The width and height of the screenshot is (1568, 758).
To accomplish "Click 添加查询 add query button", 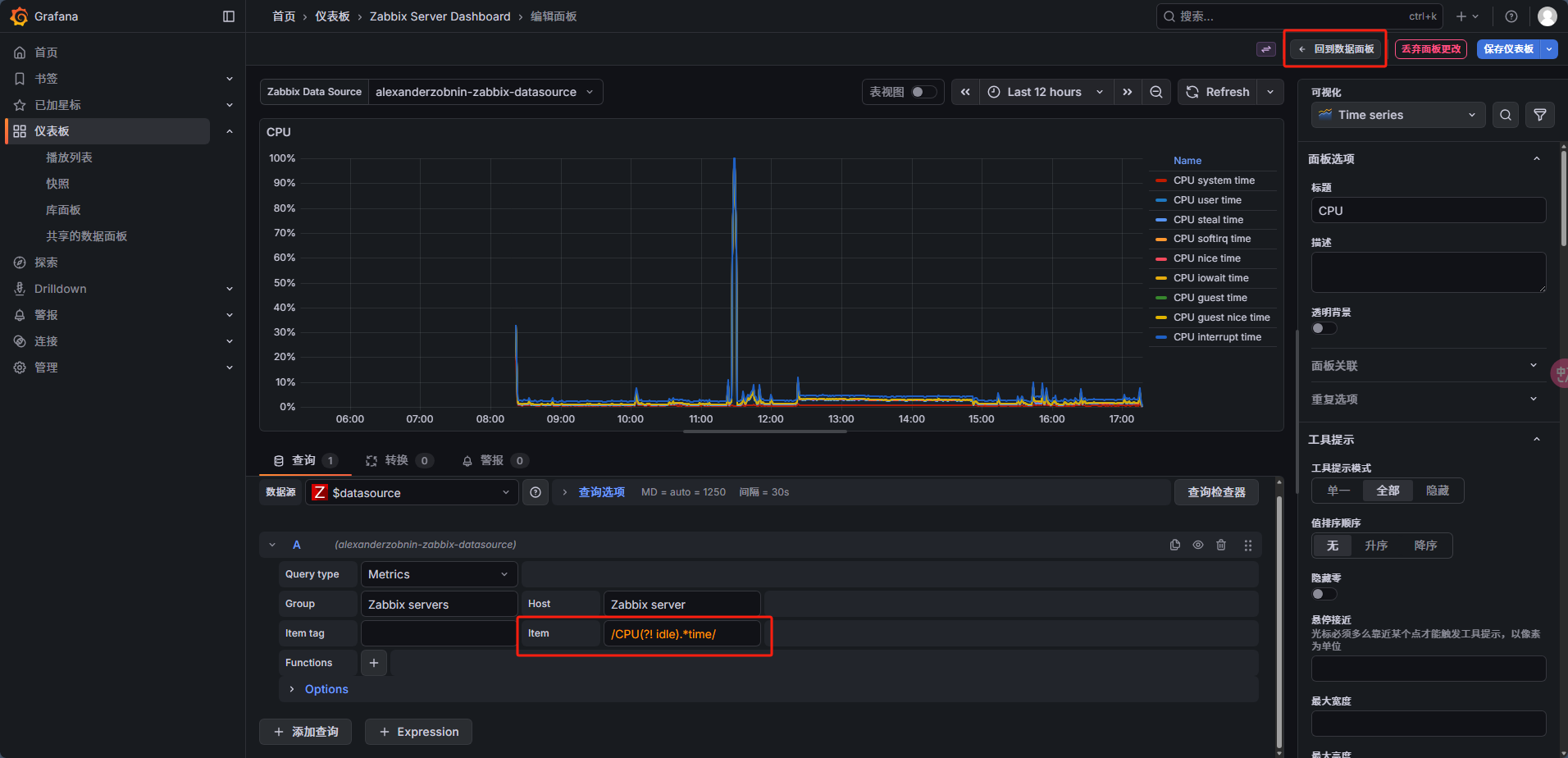I will pyautogui.click(x=305, y=732).
